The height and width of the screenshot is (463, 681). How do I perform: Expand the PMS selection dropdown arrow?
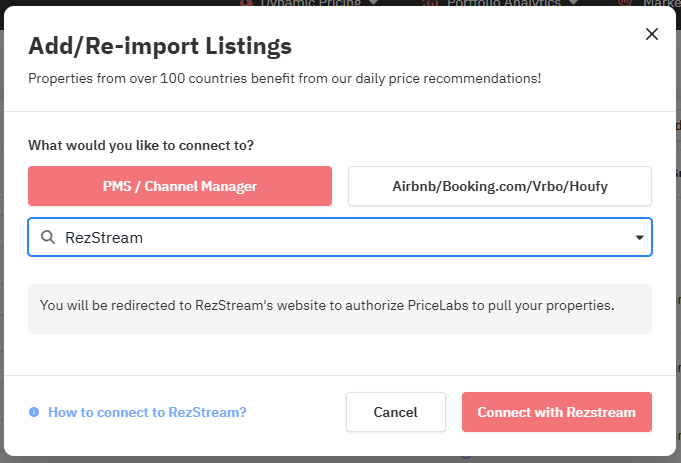point(639,238)
